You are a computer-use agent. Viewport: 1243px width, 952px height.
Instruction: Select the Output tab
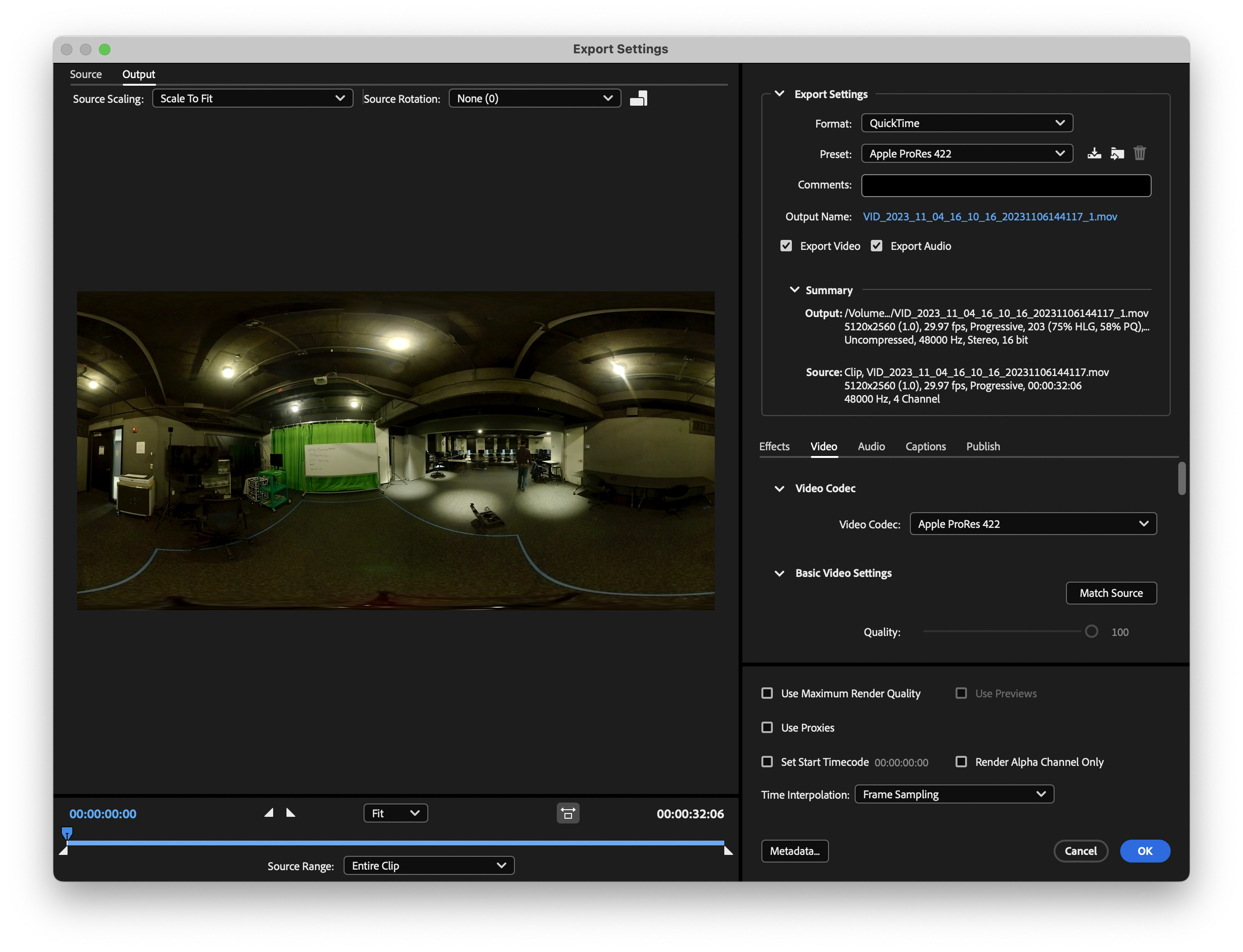pyautogui.click(x=138, y=74)
